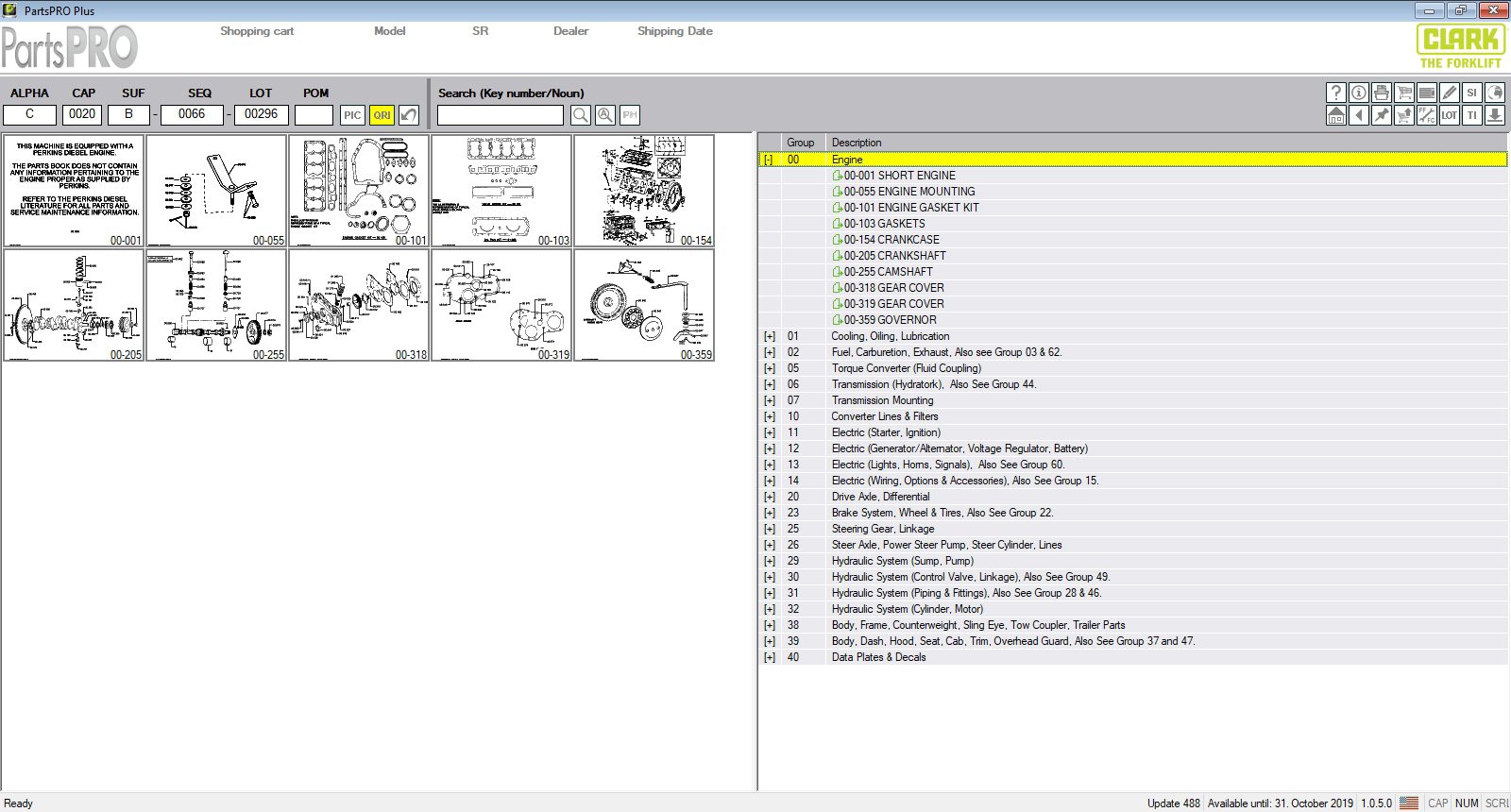Click the Shipping Date header item
This screenshot has height=812, width=1511.
point(674,31)
